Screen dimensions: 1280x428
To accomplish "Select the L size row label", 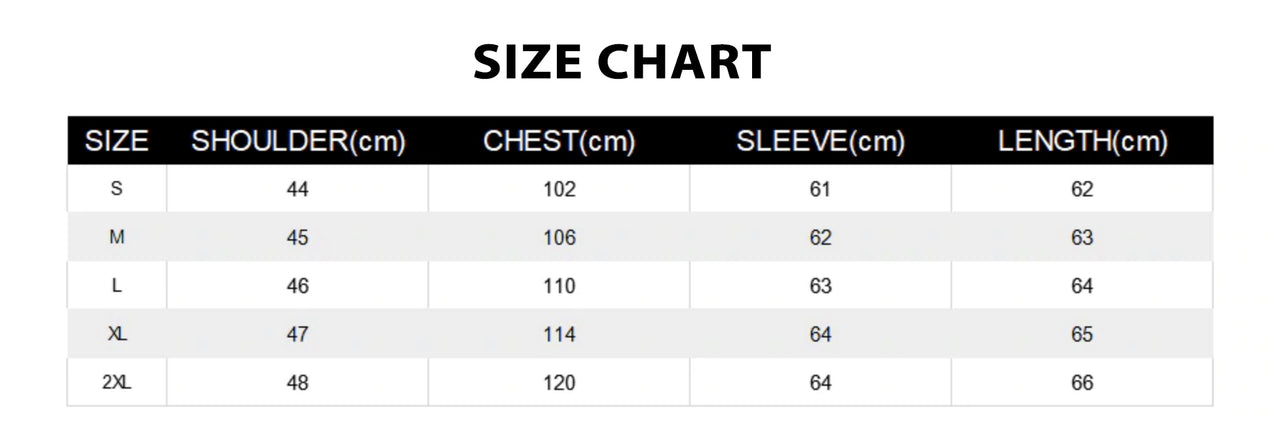I will [x=117, y=286].
